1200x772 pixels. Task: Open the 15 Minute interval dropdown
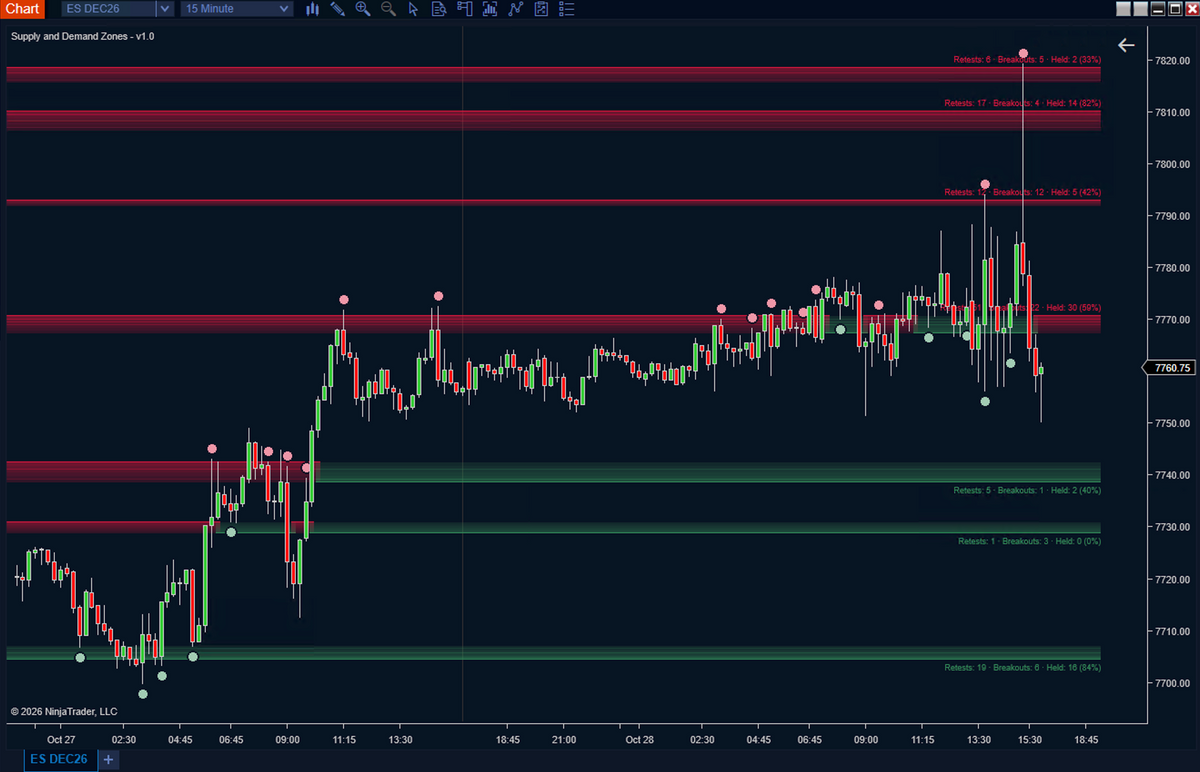(x=237, y=9)
